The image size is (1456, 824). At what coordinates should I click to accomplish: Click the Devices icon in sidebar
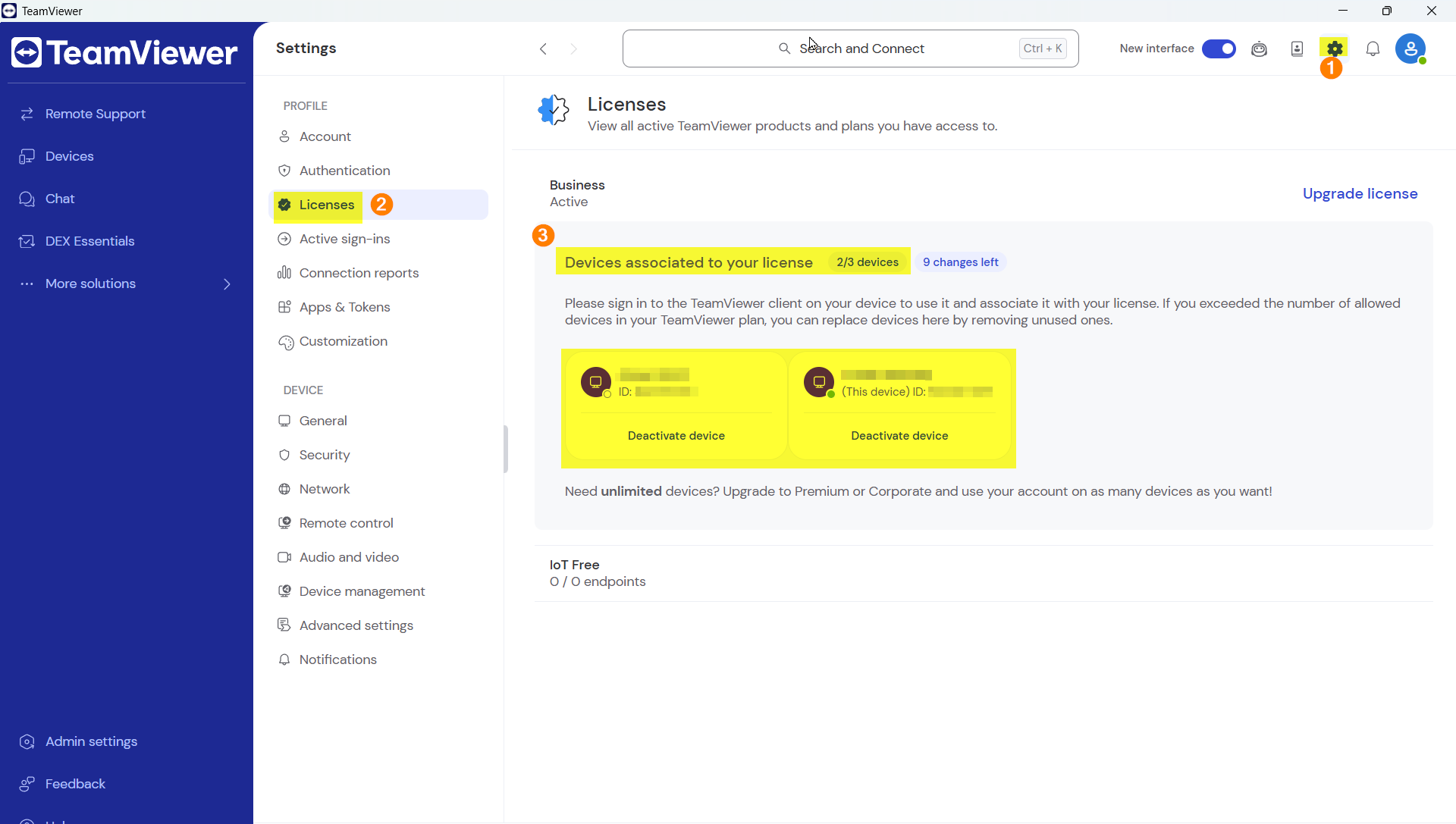(27, 156)
